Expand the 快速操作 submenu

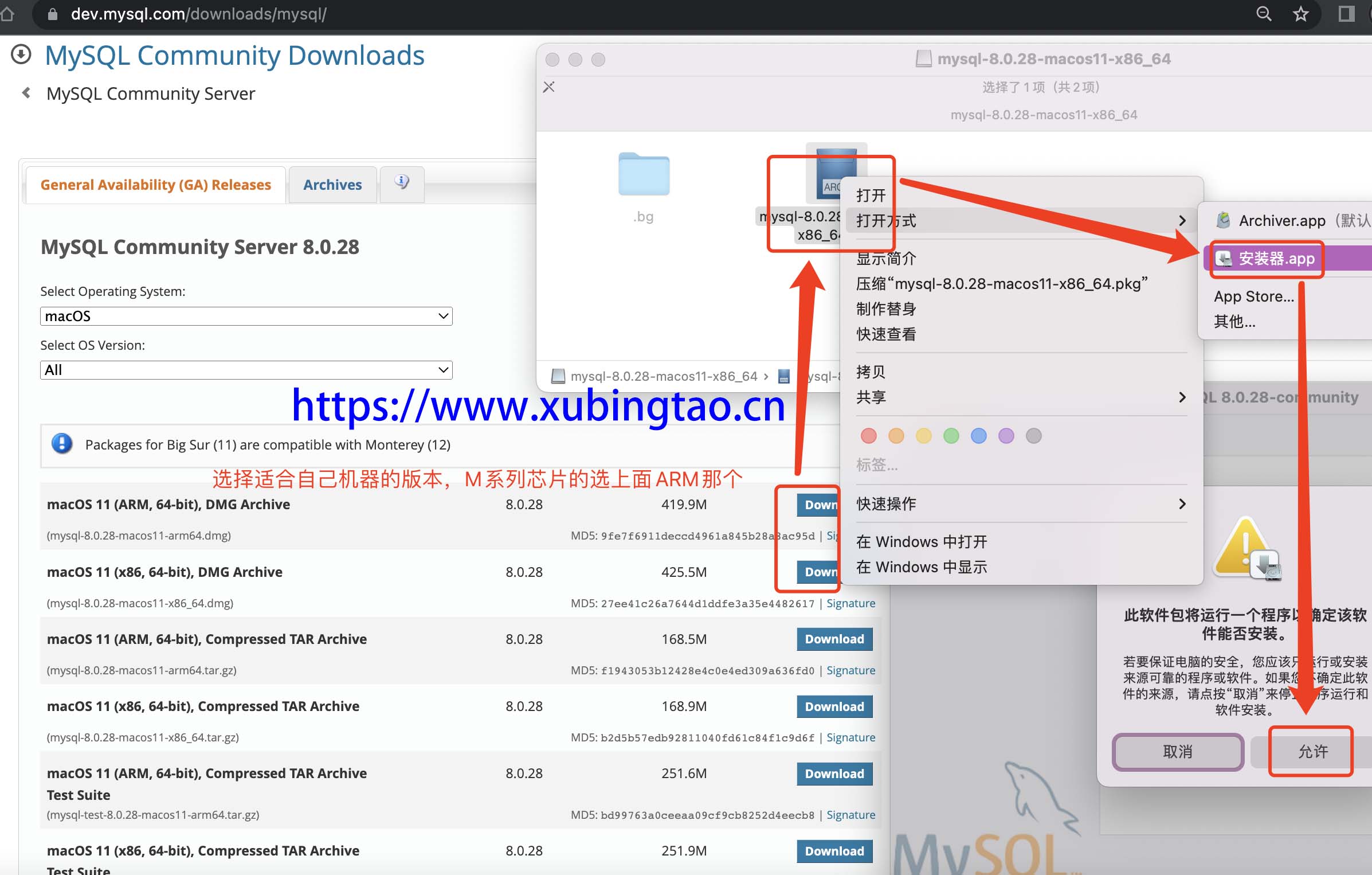pos(1020,504)
